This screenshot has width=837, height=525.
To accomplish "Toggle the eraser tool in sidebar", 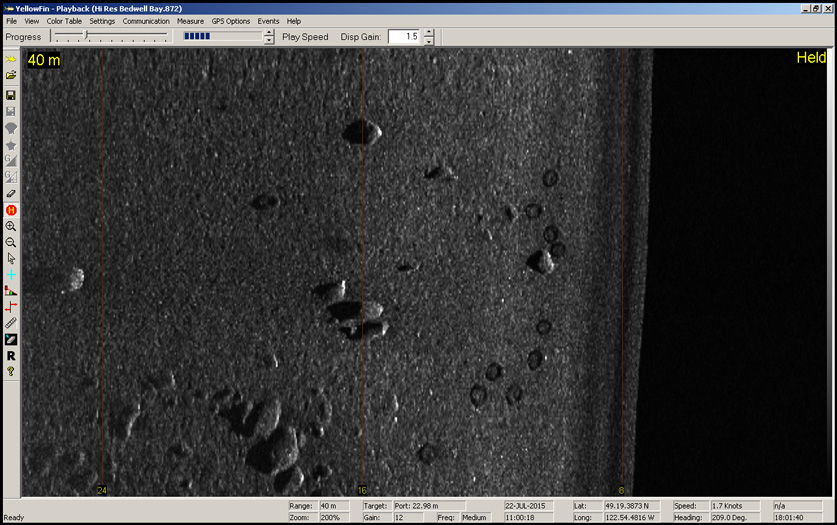I will 11,193.
